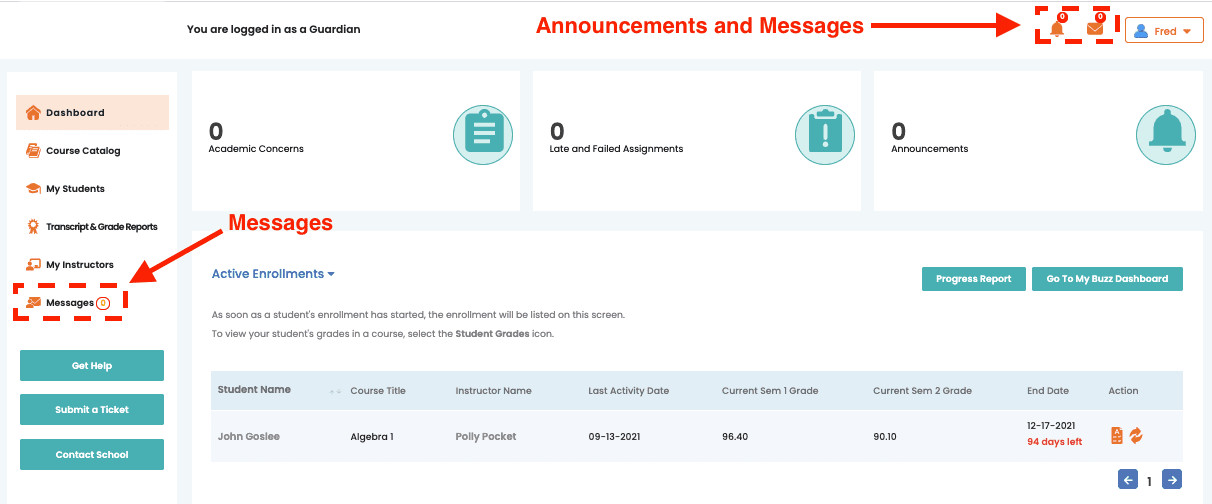Select page number 1 in pagination
1212x504 pixels.
pos(1150,481)
